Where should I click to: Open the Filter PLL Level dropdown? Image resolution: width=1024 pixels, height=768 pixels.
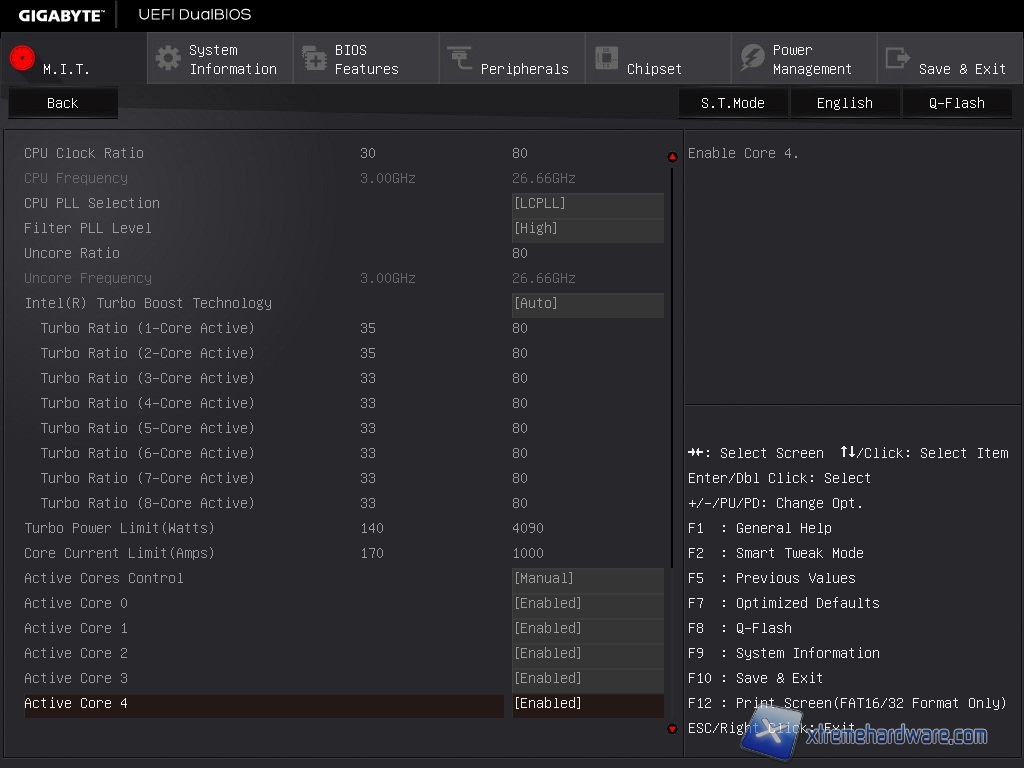click(x=587, y=229)
